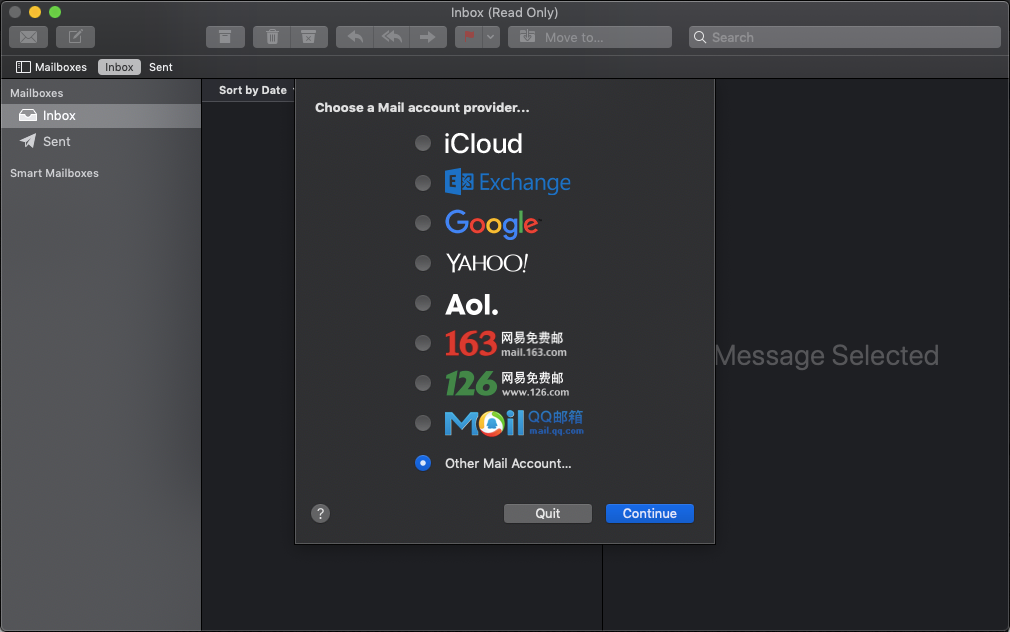Select Sent in the mailboxes sidebar
Image resolution: width=1010 pixels, height=632 pixels.
(101, 142)
